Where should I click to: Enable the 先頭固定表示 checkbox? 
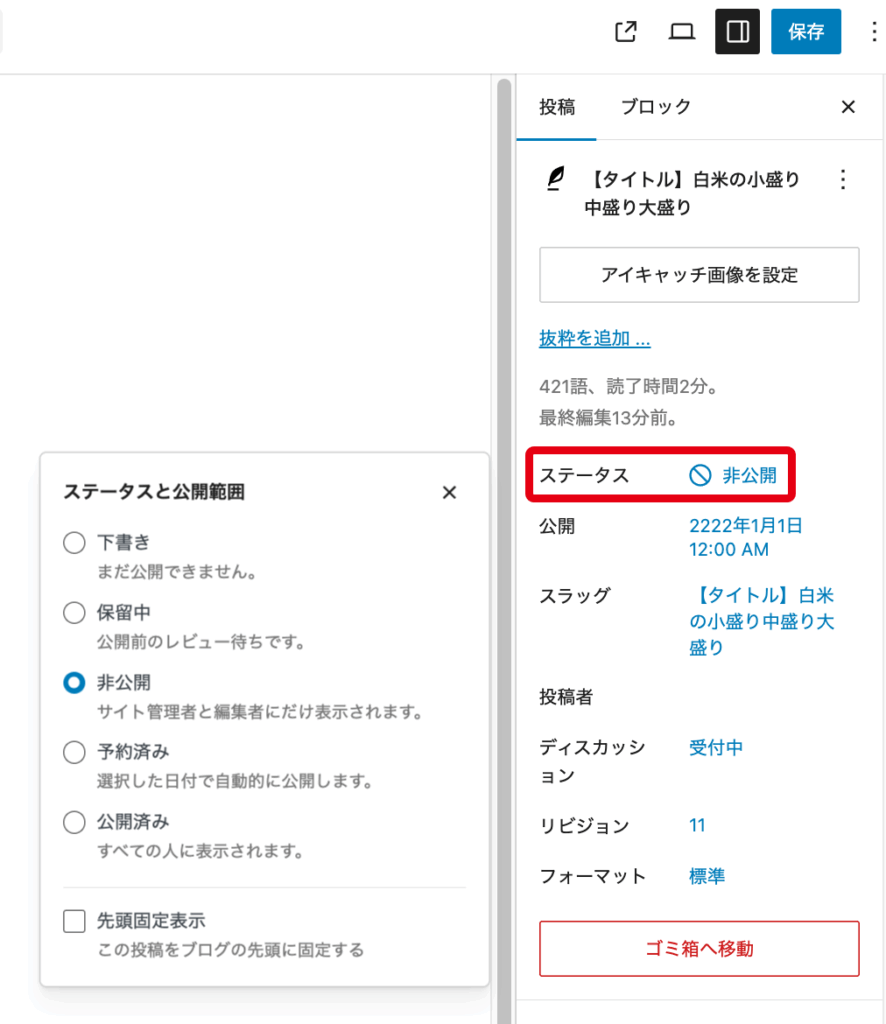point(74,921)
